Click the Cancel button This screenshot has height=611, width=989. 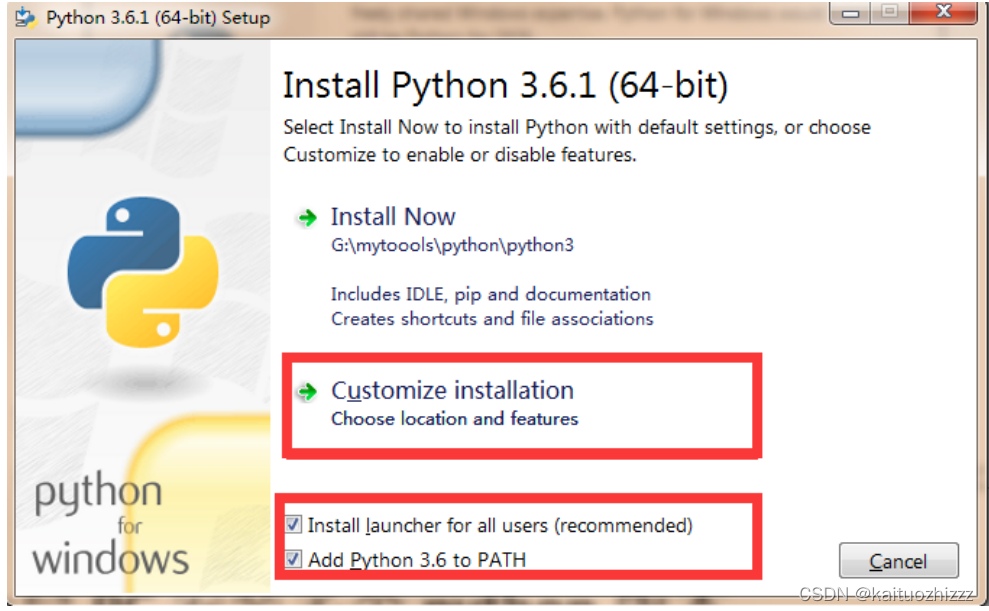click(x=898, y=561)
